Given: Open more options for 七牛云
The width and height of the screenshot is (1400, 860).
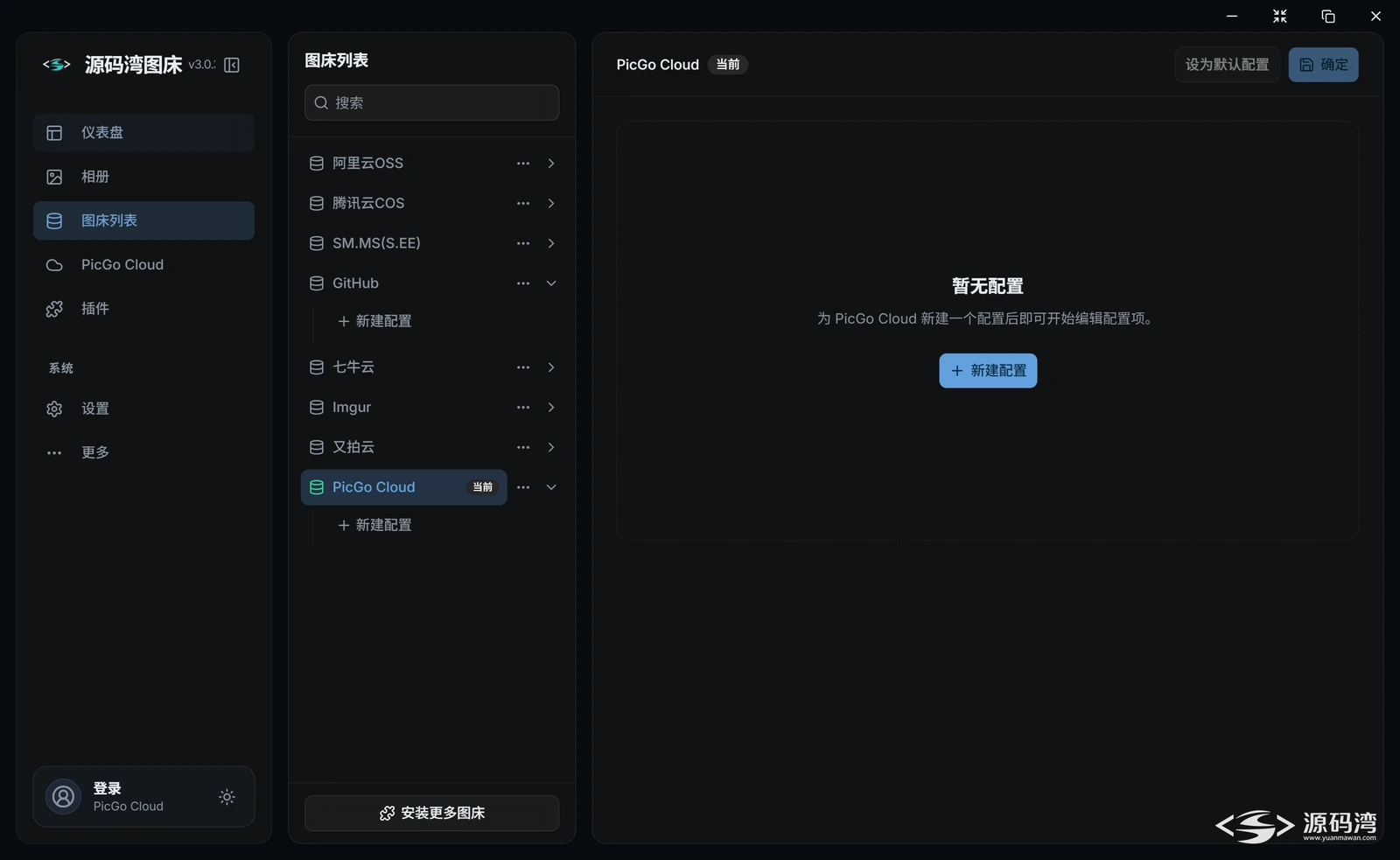Looking at the screenshot, I should [x=523, y=367].
